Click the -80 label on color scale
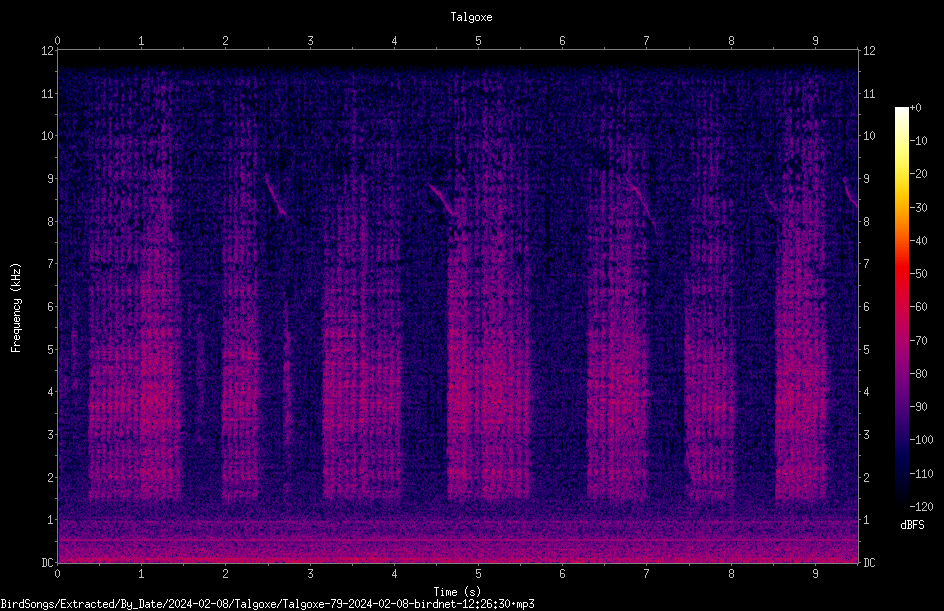Screen dimensions: 944x611 click(x=918, y=373)
